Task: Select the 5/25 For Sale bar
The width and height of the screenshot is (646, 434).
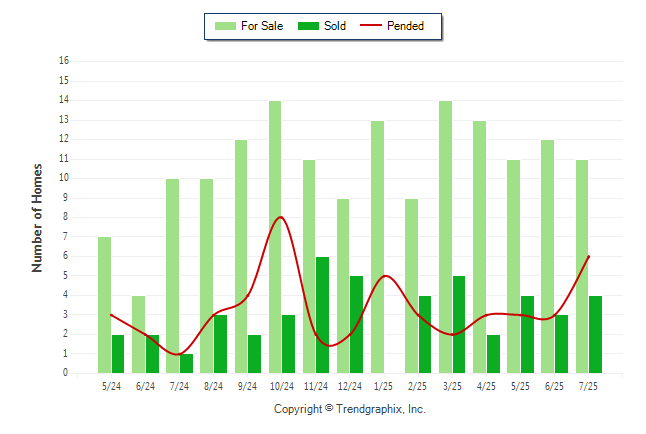Action: click(514, 266)
